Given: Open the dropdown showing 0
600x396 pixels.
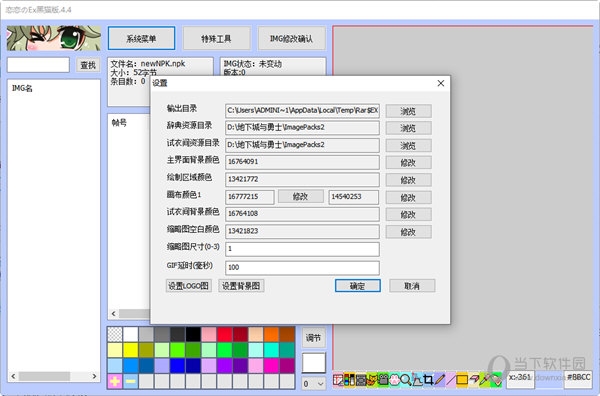Looking at the screenshot, I should 314,383.
